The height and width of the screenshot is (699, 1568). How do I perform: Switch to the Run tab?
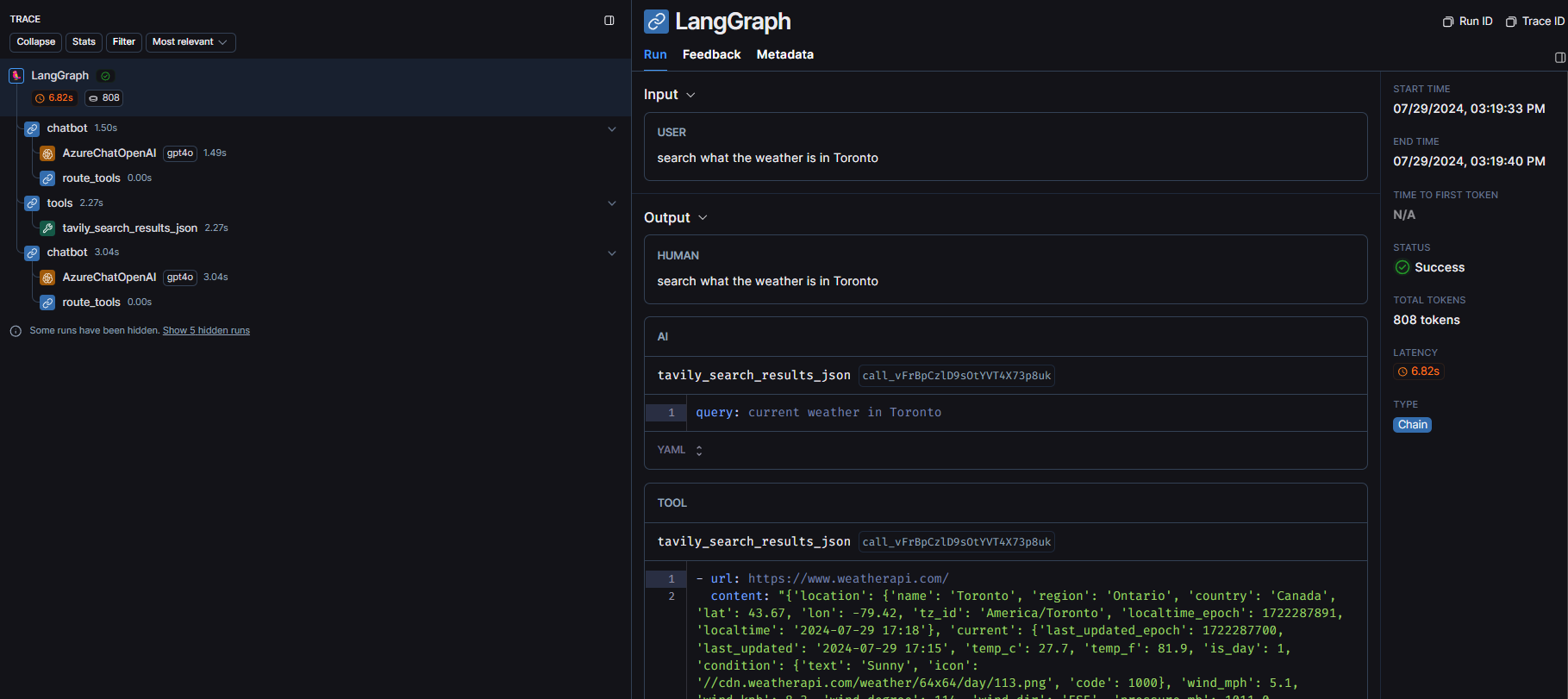click(655, 54)
